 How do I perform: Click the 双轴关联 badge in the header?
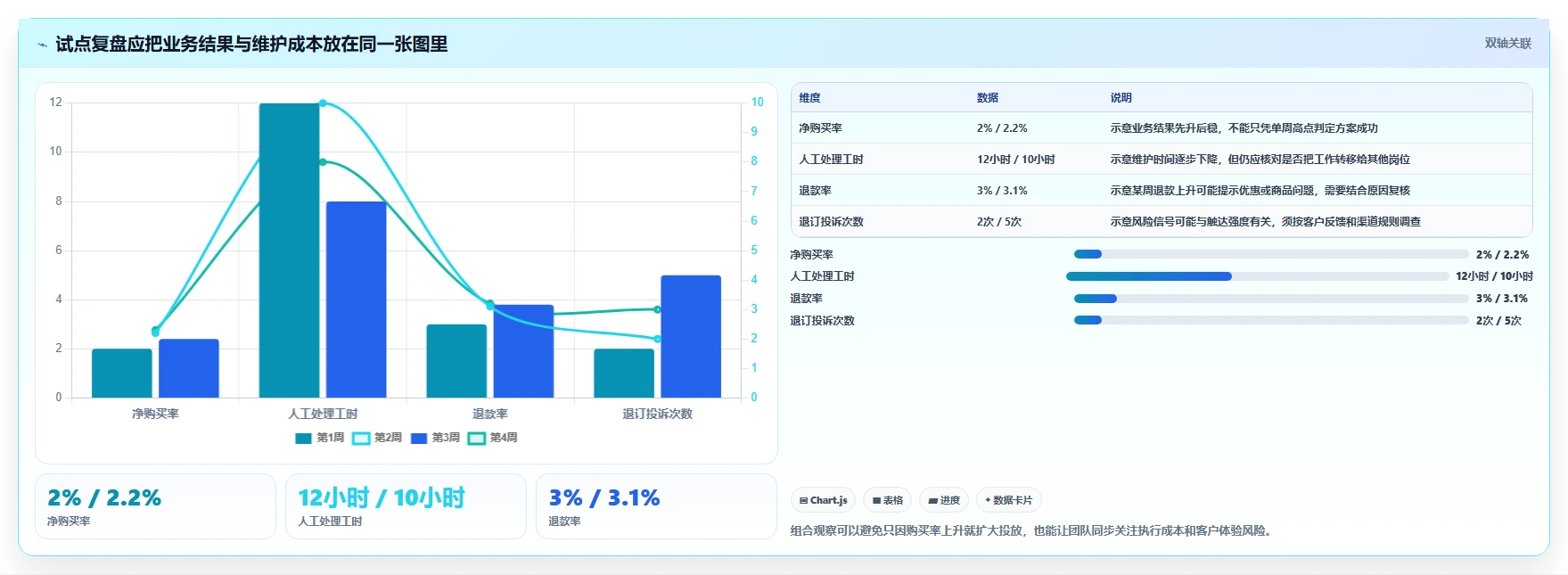point(1507,44)
